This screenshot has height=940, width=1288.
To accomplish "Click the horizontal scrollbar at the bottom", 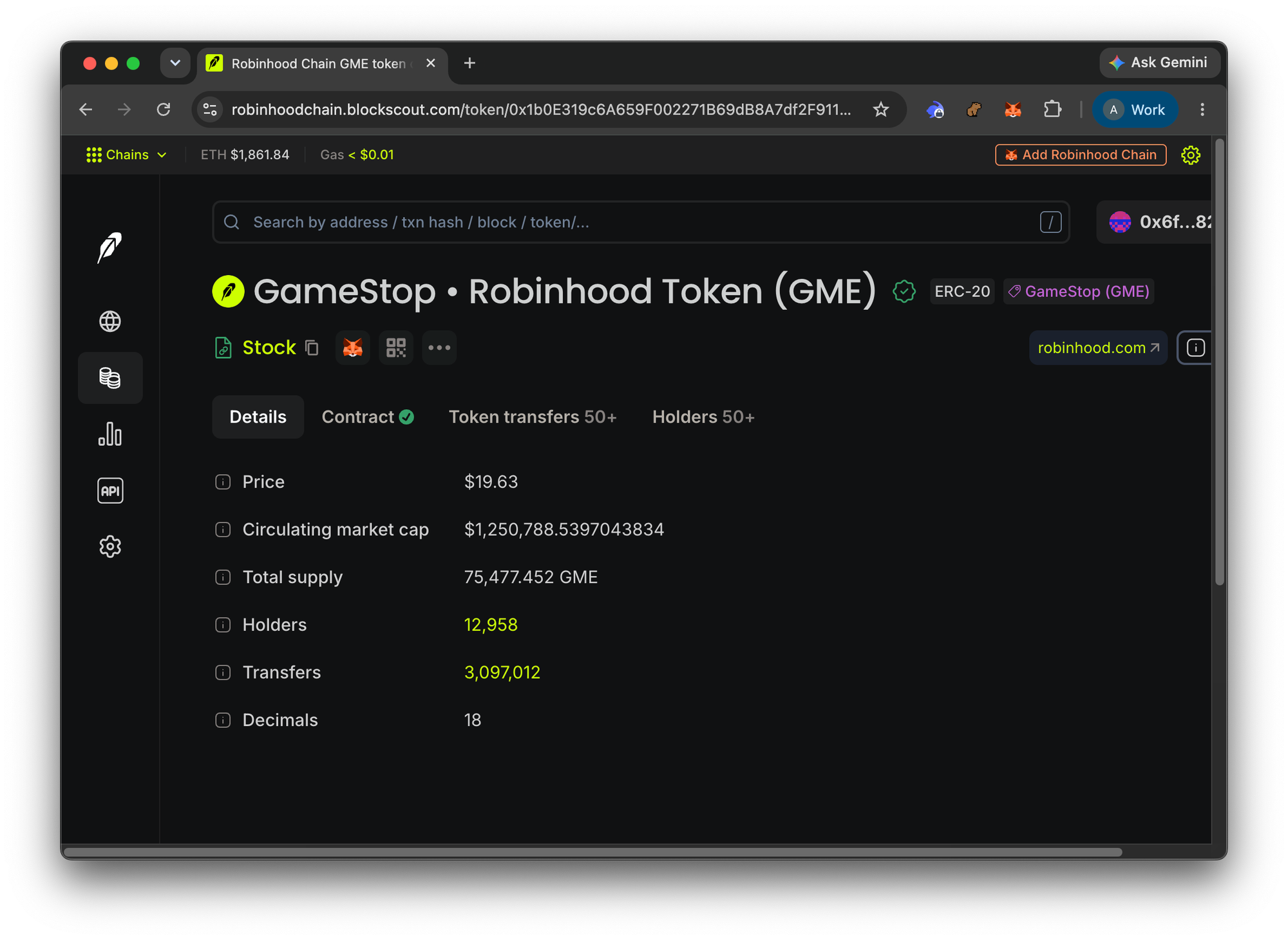I will pyautogui.click(x=594, y=852).
